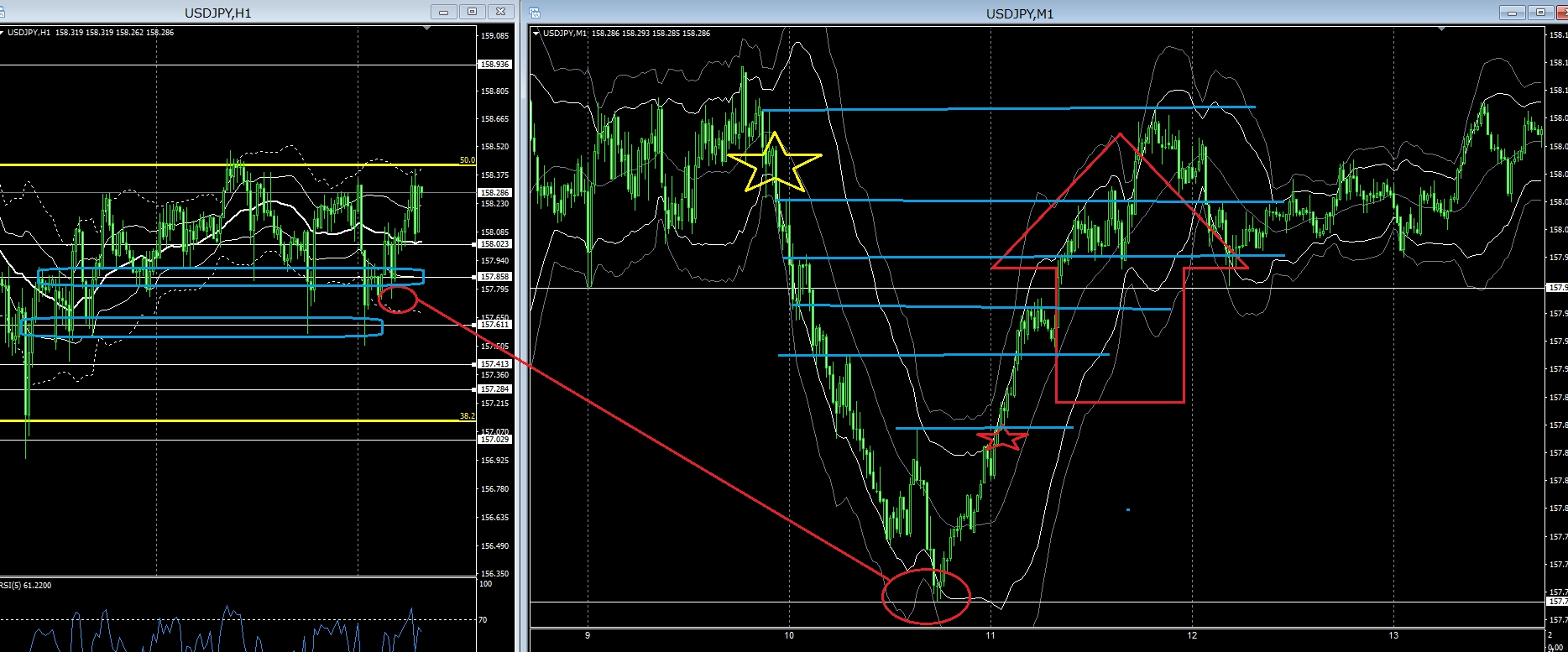Click the 70 level on RSI scale
1568x652 pixels.
pyautogui.click(x=483, y=620)
